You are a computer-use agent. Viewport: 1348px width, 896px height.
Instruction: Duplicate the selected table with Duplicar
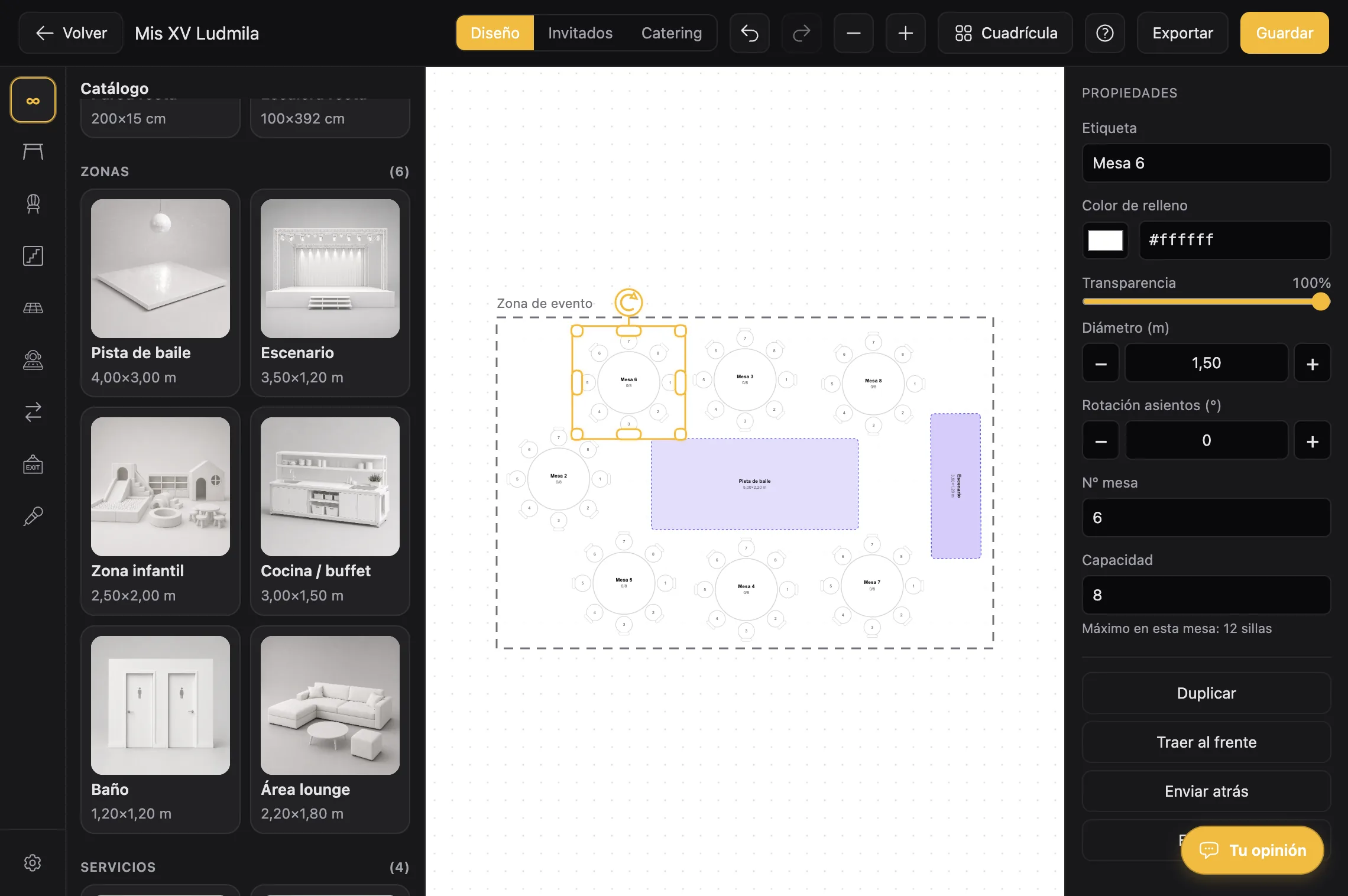pos(1207,693)
